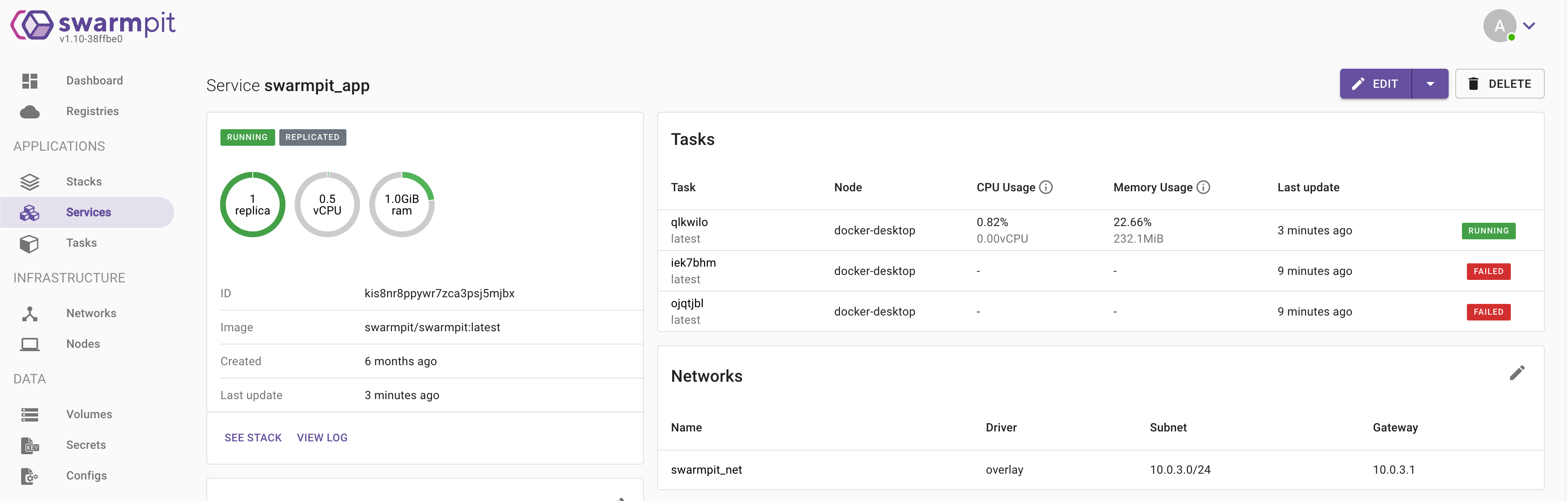The image size is (1568, 501).
Task: Click the Volumes storage icon
Action: point(29,414)
